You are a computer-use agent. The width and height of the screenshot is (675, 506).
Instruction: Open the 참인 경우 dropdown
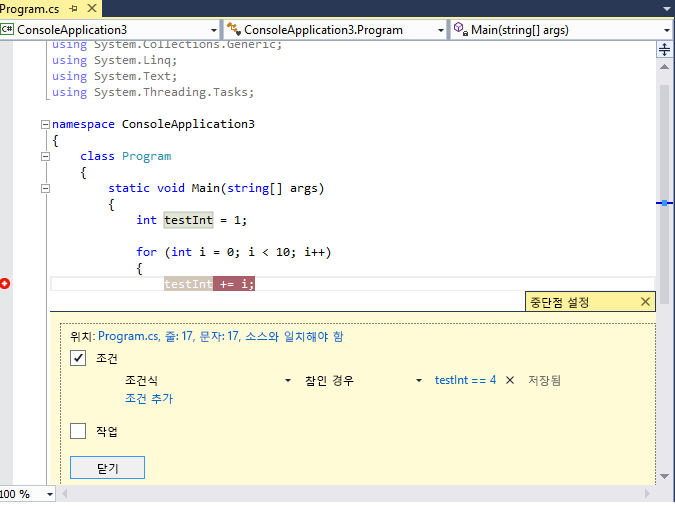[x=420, y=381]
